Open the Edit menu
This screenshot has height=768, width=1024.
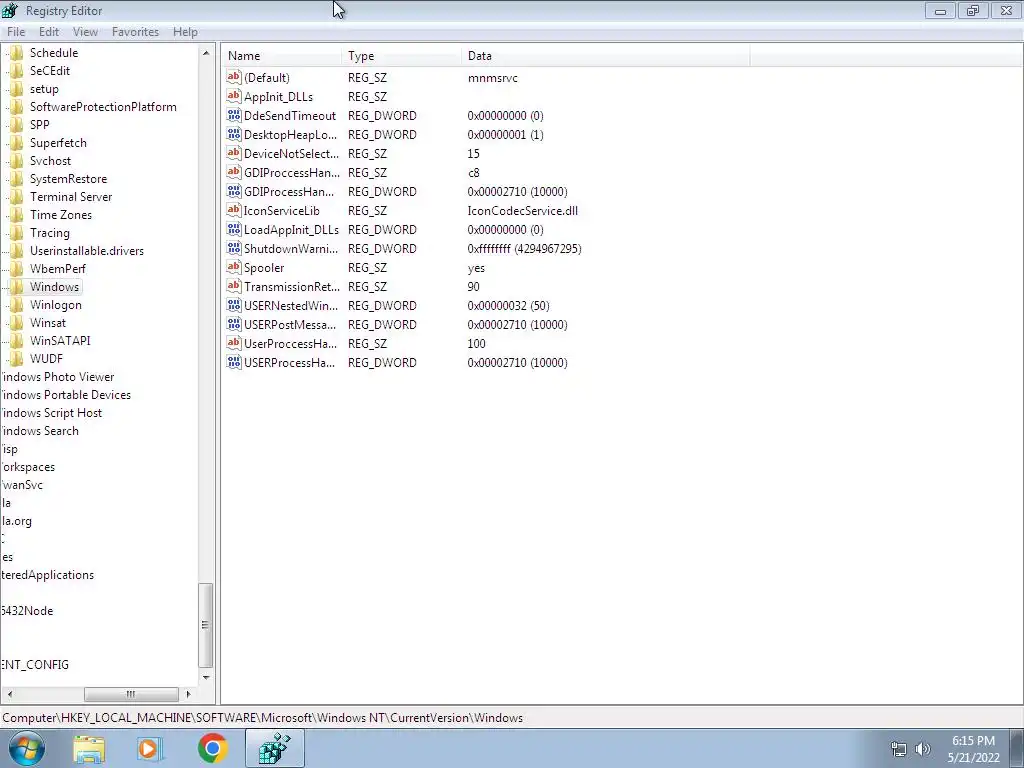(x=48, y=31)
